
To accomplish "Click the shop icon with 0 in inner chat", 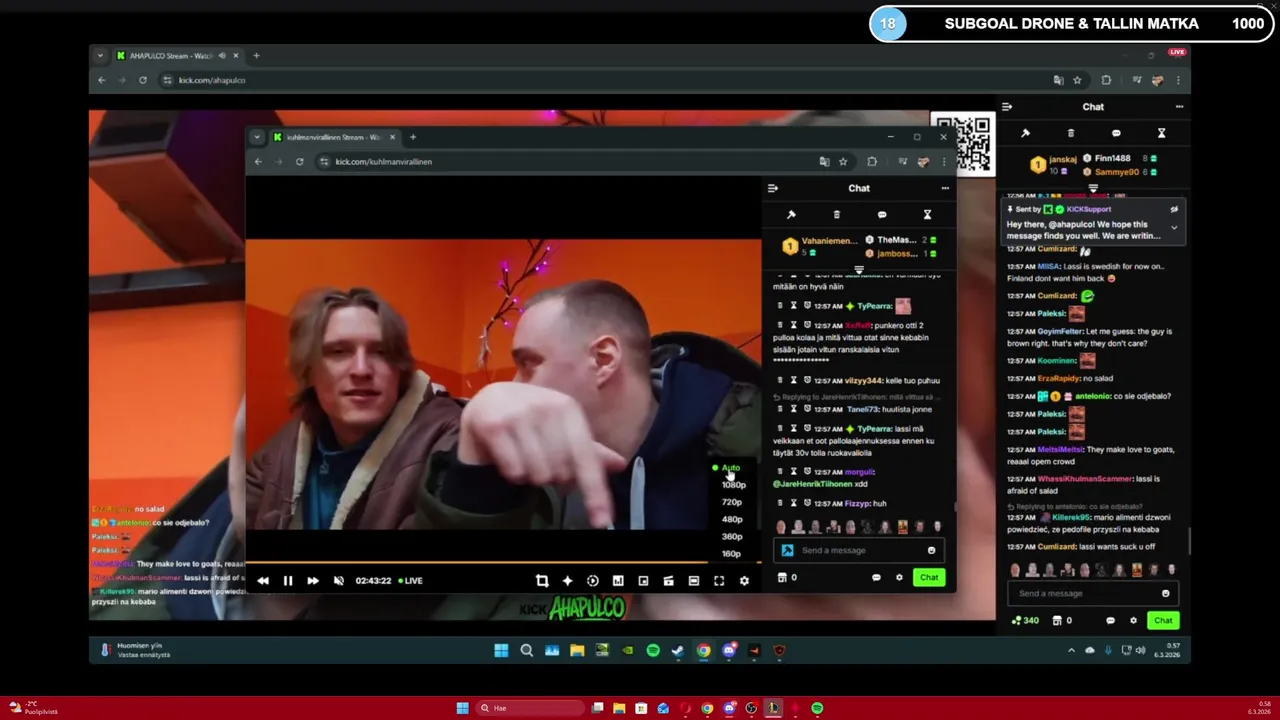I will coord(787,577).
